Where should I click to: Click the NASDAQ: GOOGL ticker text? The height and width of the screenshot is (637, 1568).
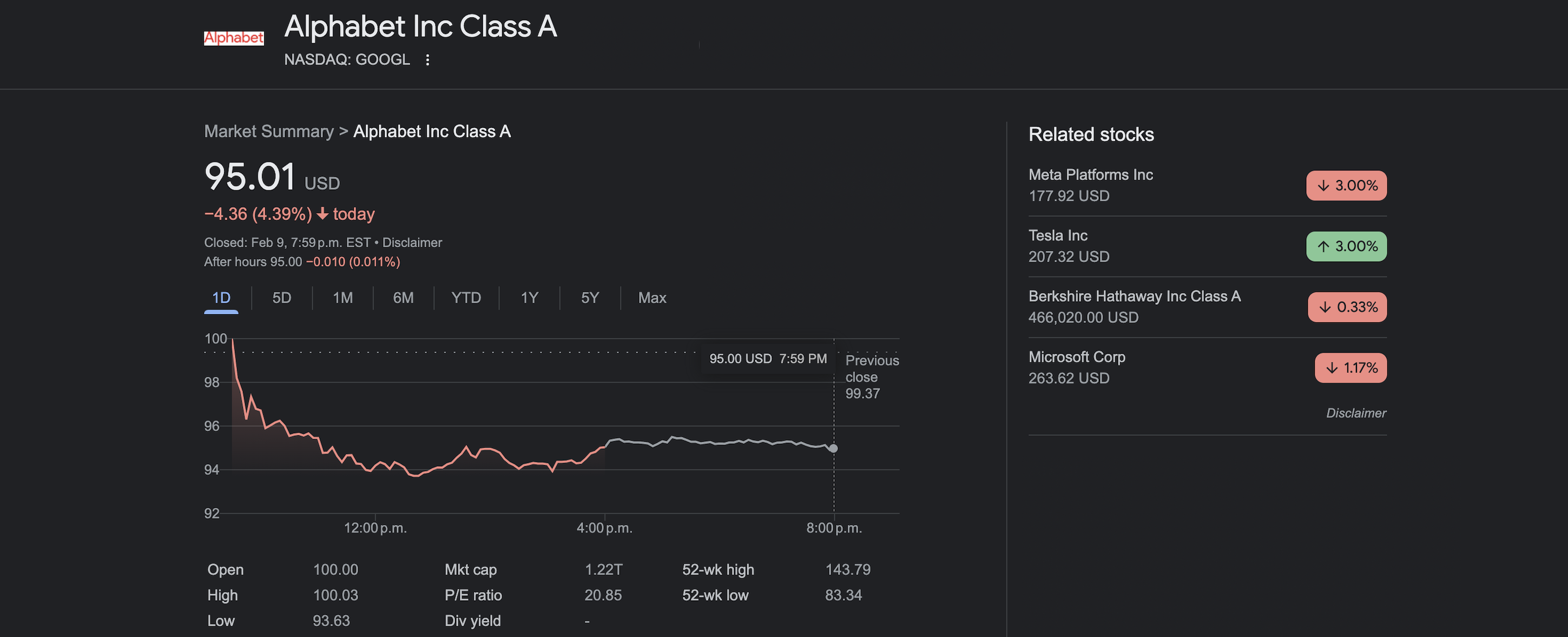(x=347, y=59)
